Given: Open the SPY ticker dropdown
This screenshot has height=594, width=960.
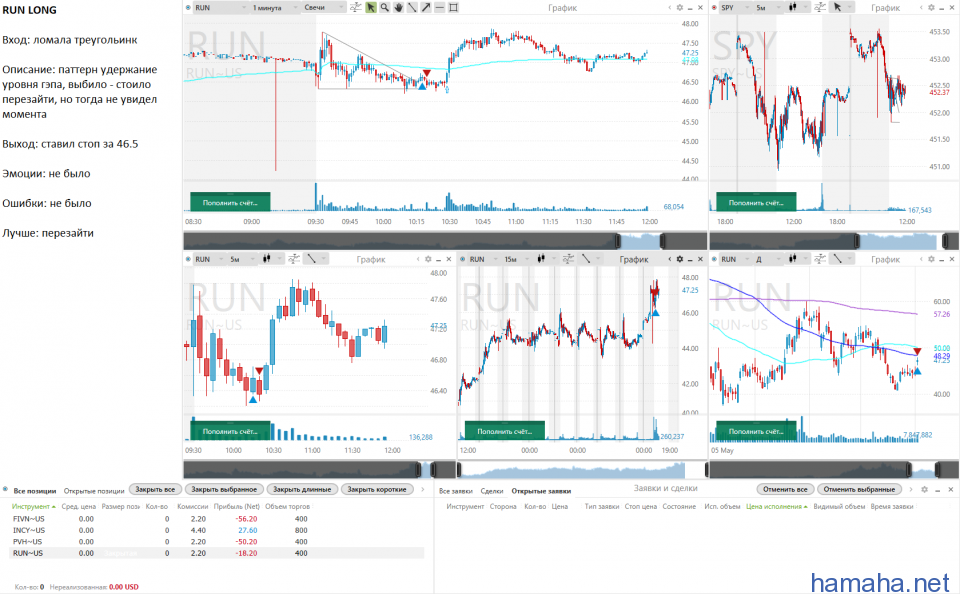Looking at the screenshot, I should coord(735,8).
